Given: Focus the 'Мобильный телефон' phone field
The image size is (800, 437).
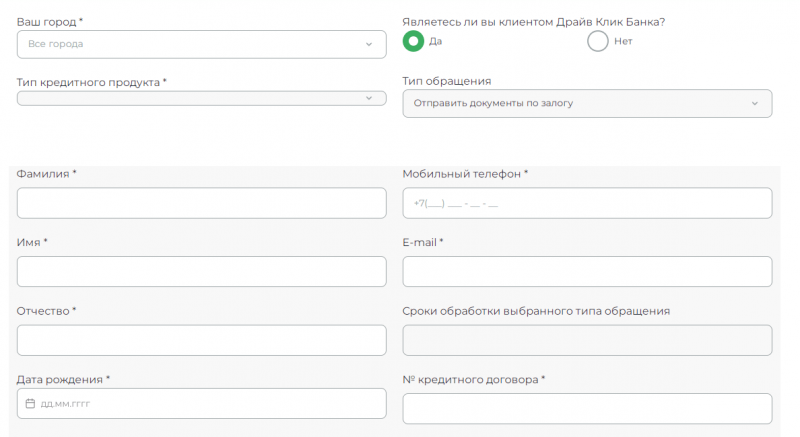Looking at the screenshot, I should (x=587, y=203).
